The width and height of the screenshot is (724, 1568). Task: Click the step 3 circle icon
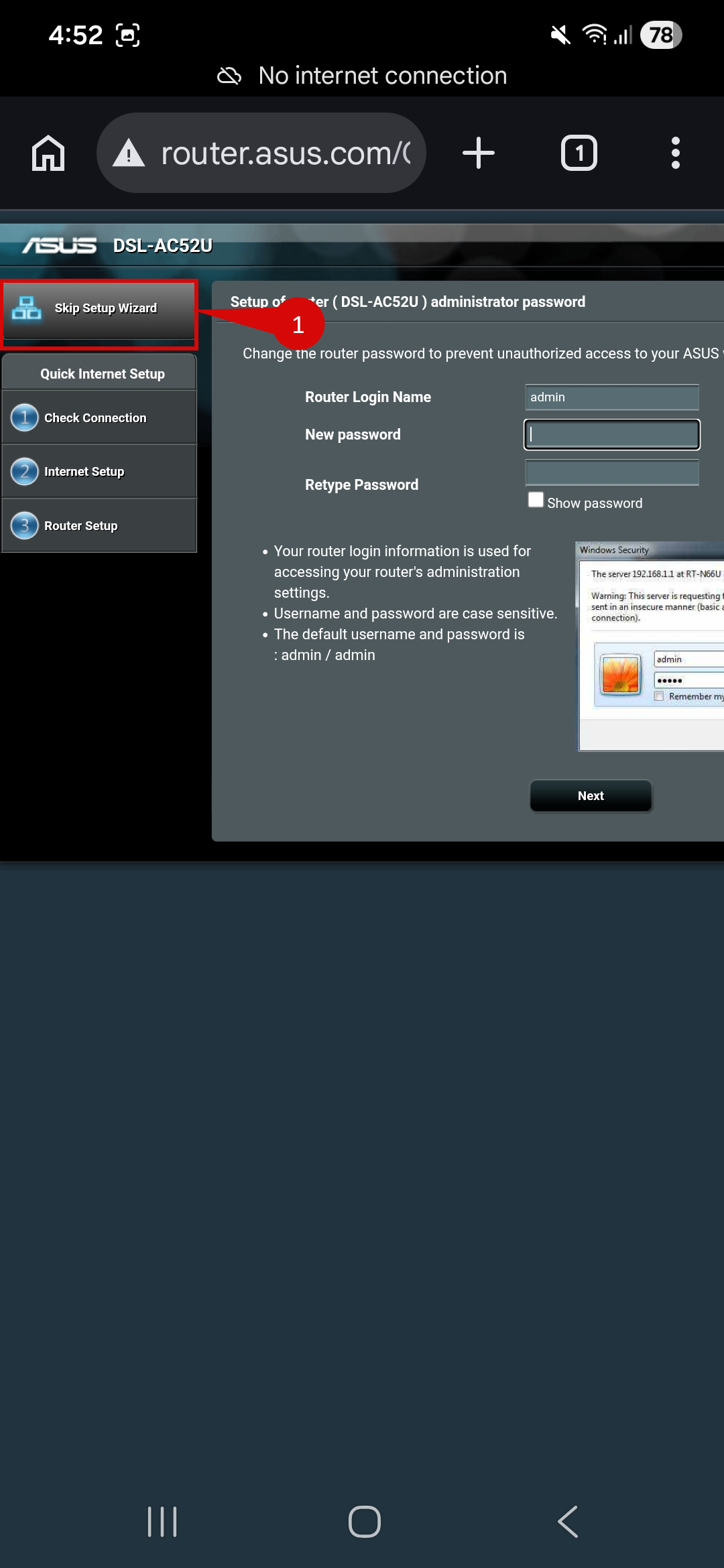(x=25, y=526)
